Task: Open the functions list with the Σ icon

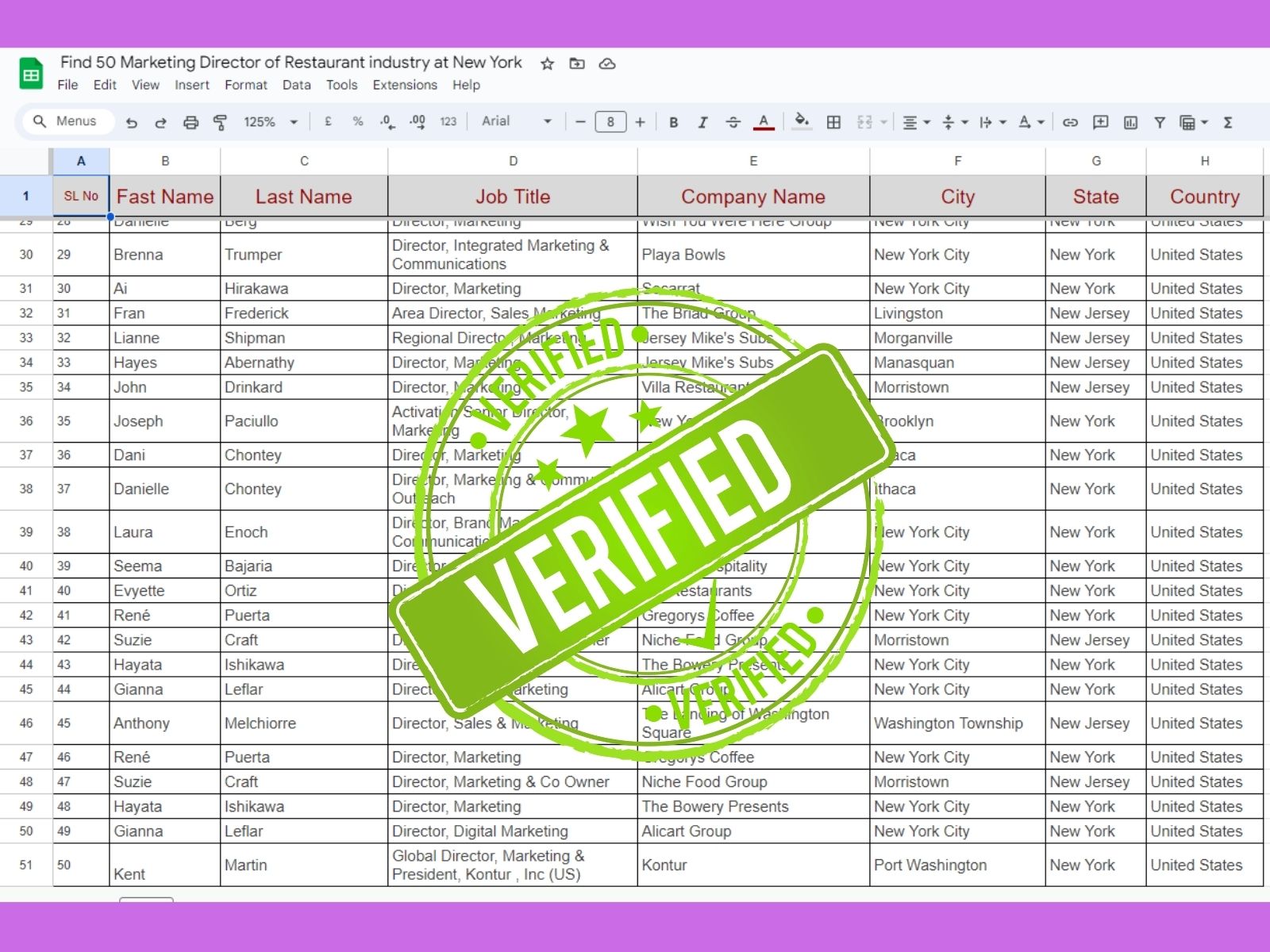Action: (x=1227, y=121)
